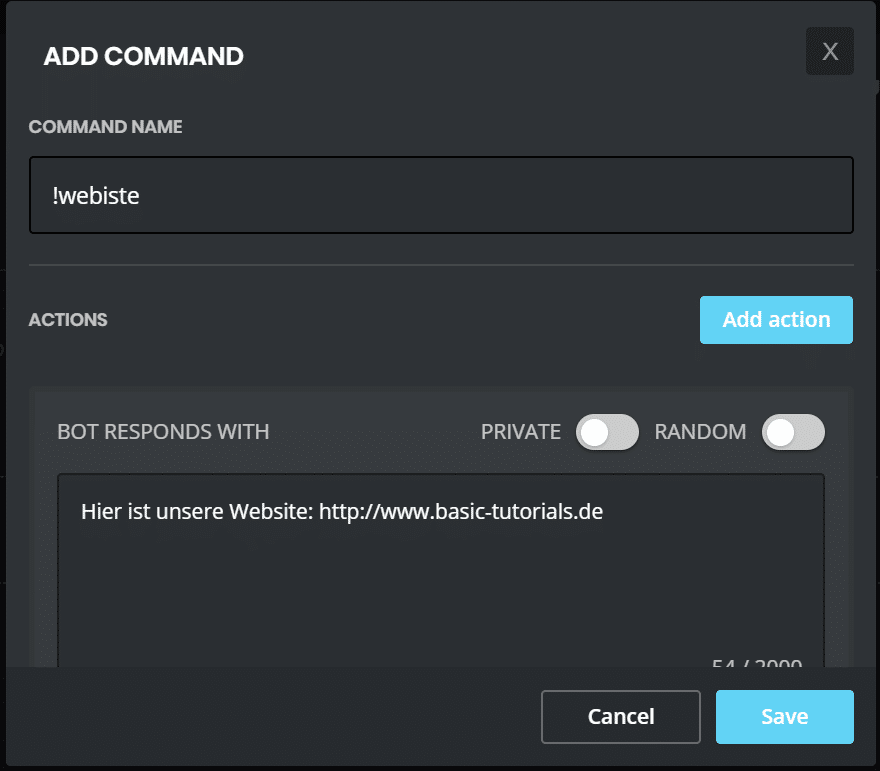Place cursor in the !webiste text

tap(96, 196)
